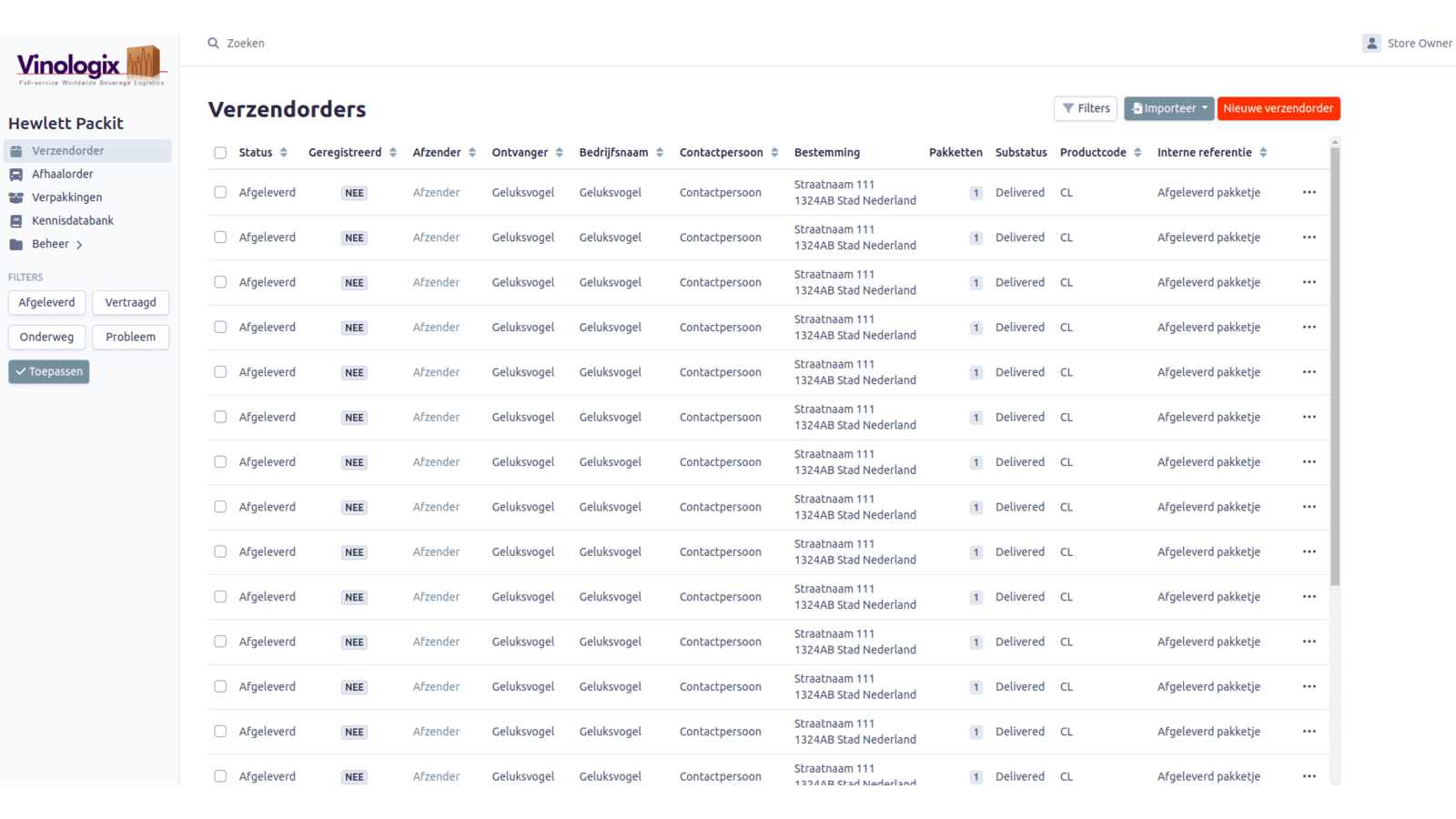Open actions menu for seventh order row
1456x819 pixels.
(x=1309, y=462)
